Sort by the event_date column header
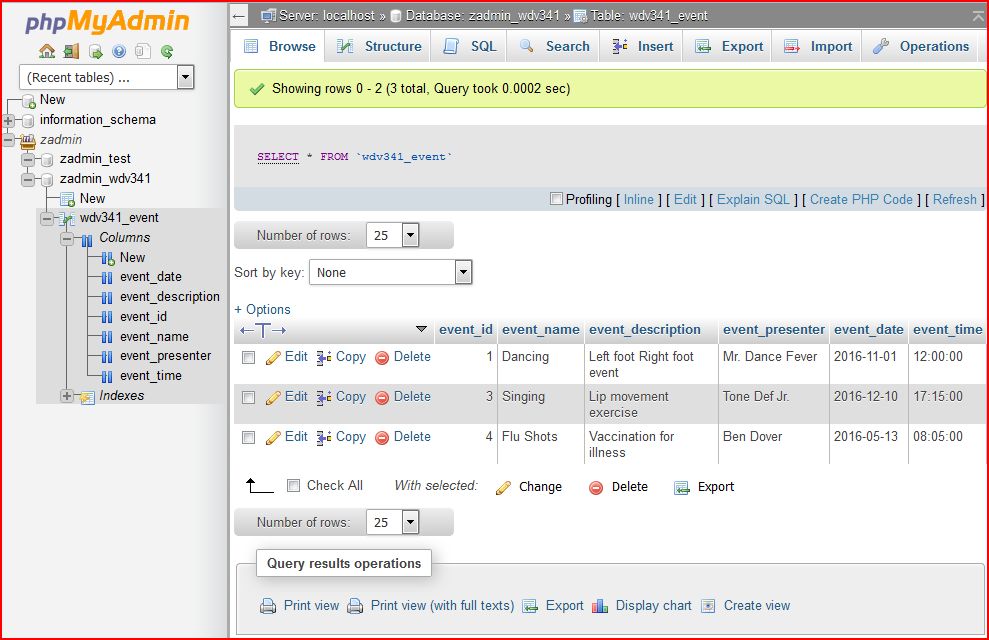 (x=868, y=329)
